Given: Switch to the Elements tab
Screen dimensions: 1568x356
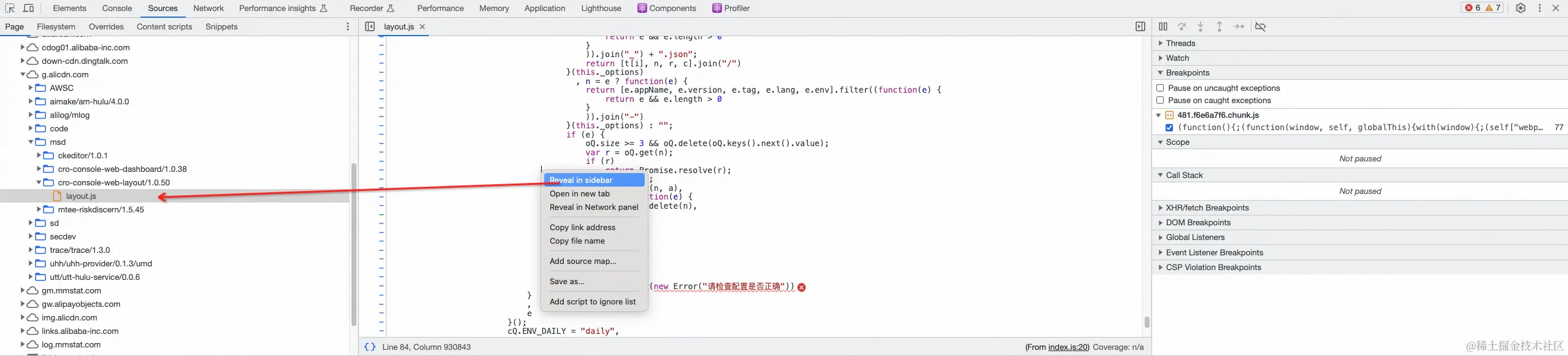Looking at the screenshot, I should (69, 8).
